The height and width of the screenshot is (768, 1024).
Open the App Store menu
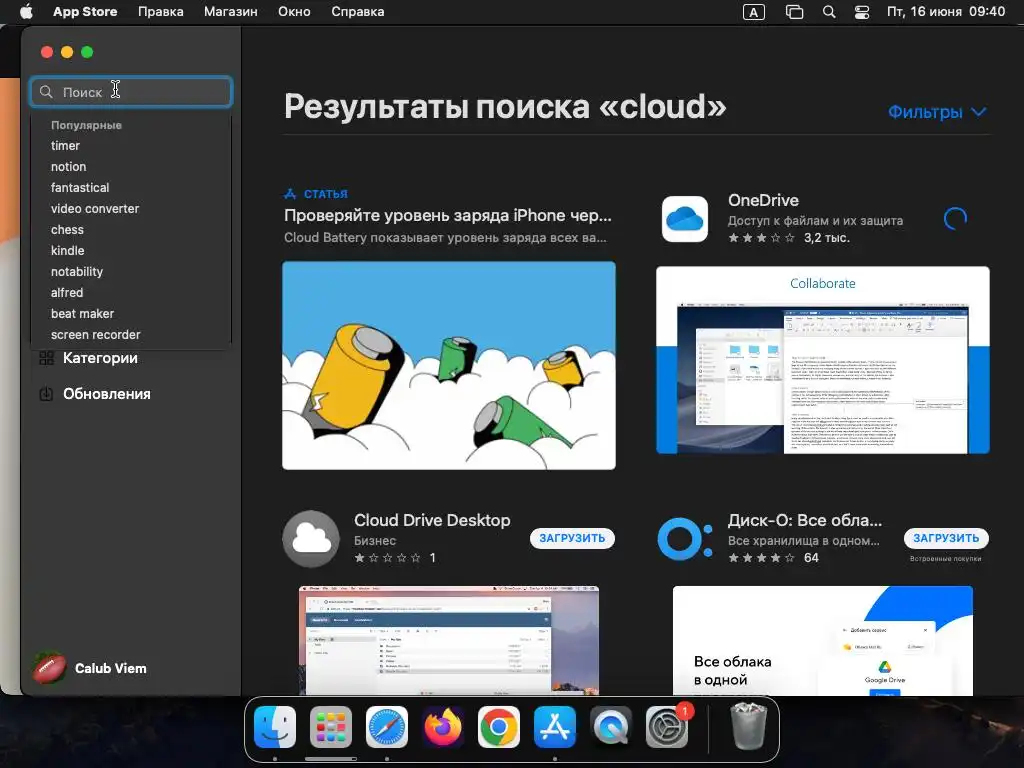[x=85, y=12]
